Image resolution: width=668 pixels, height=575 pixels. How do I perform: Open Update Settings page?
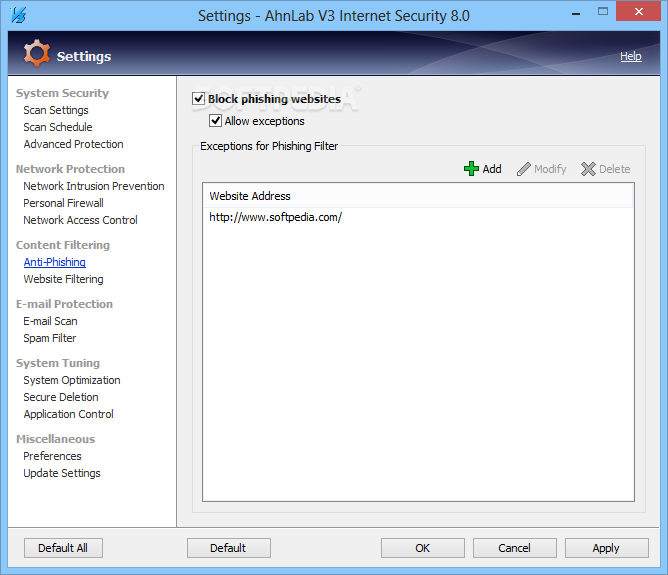tap(62, 473)
